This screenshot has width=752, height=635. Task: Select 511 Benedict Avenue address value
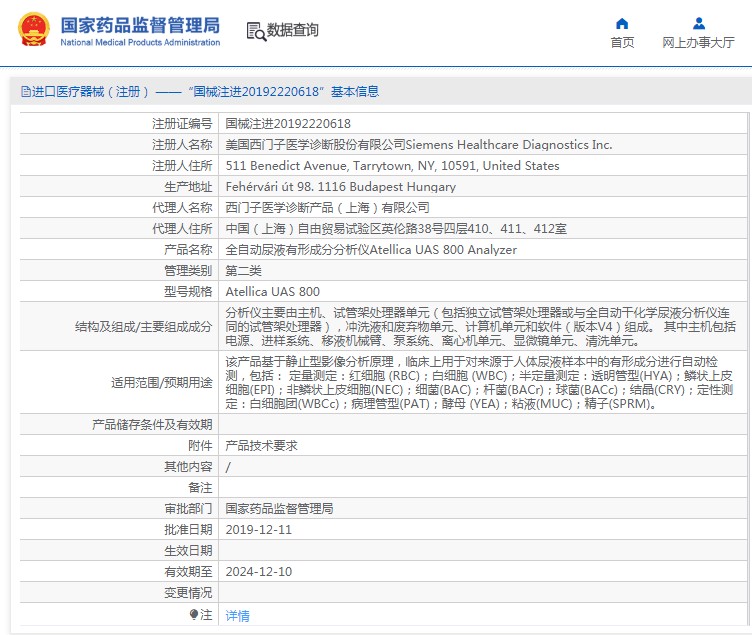point(392,165)
